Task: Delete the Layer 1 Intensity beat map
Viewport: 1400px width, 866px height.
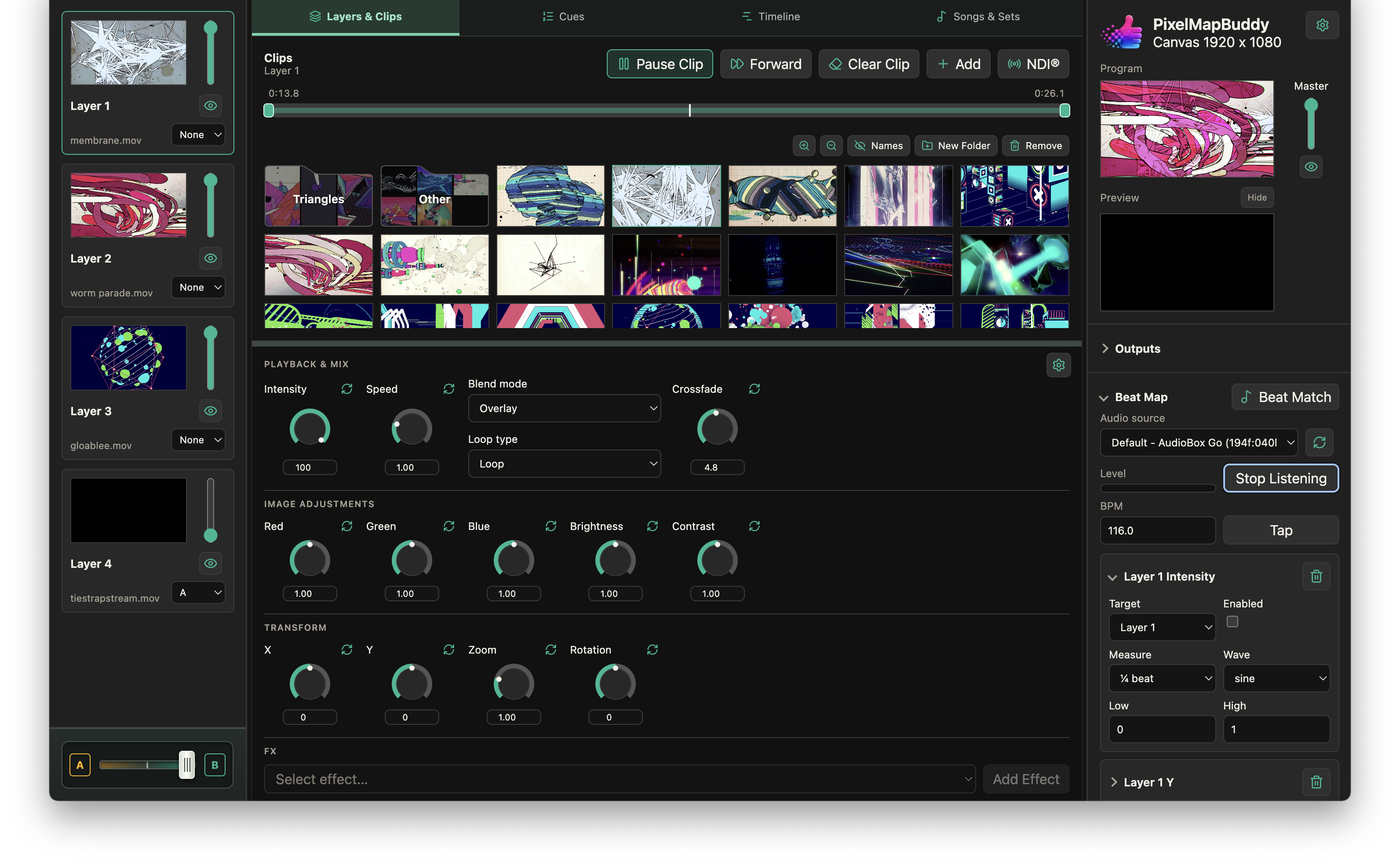Action: [x=1316, y=576]
